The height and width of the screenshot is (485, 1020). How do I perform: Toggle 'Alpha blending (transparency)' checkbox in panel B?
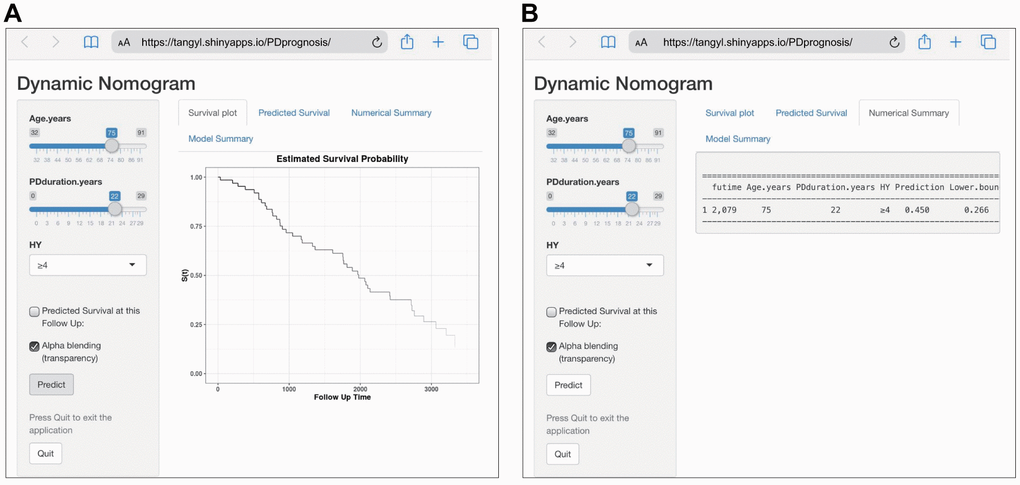click(x=553, y=346)
